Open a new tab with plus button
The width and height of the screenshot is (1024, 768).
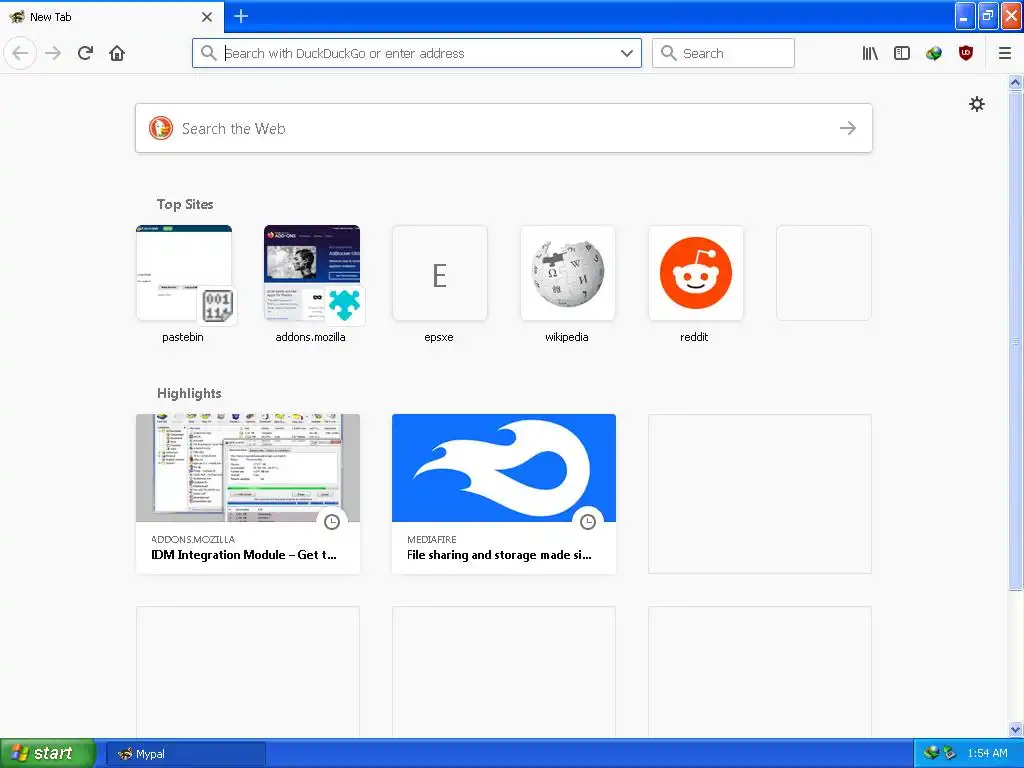point(241,16)
